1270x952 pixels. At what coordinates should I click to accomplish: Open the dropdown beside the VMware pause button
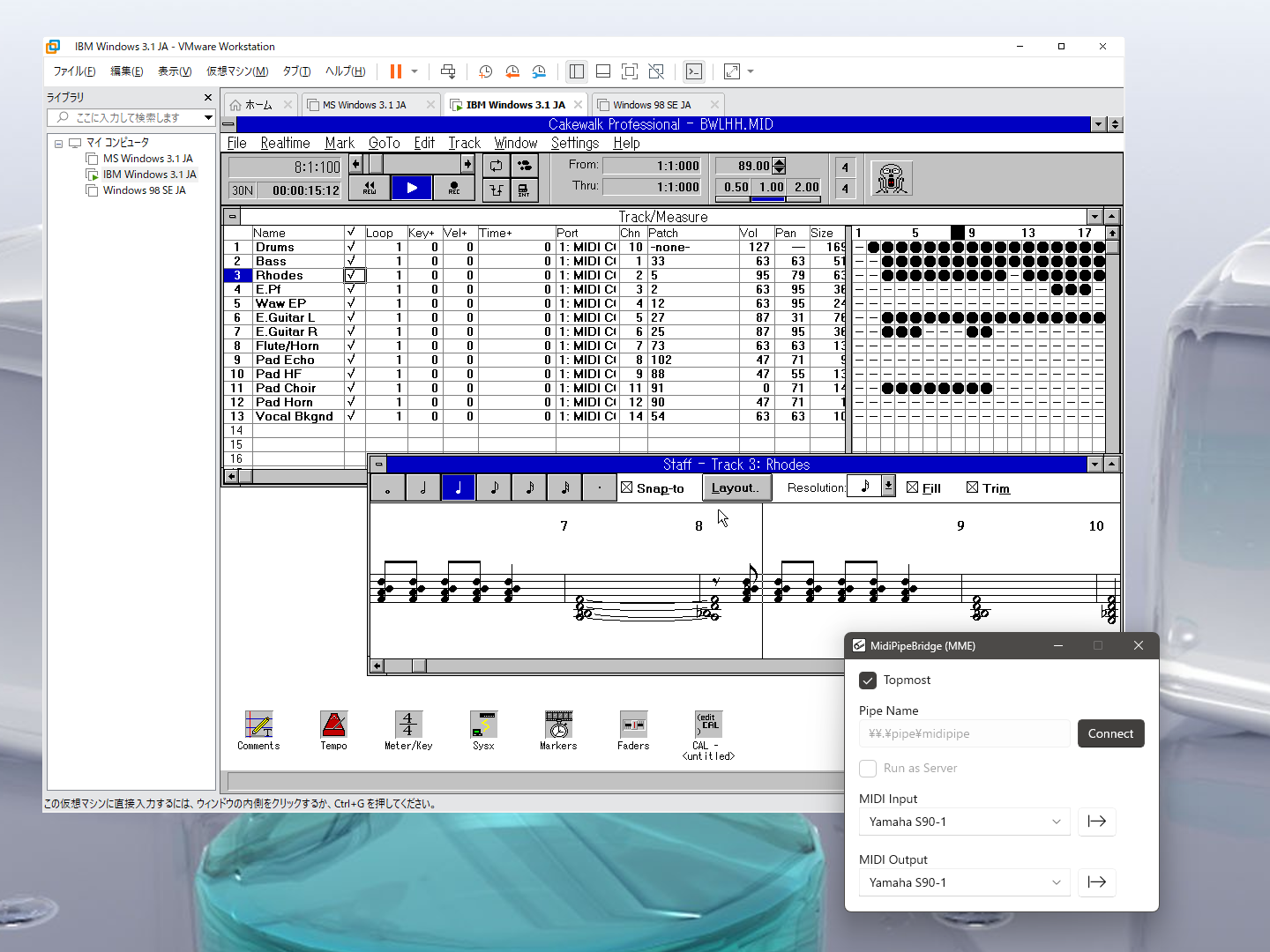pos(415,71)
